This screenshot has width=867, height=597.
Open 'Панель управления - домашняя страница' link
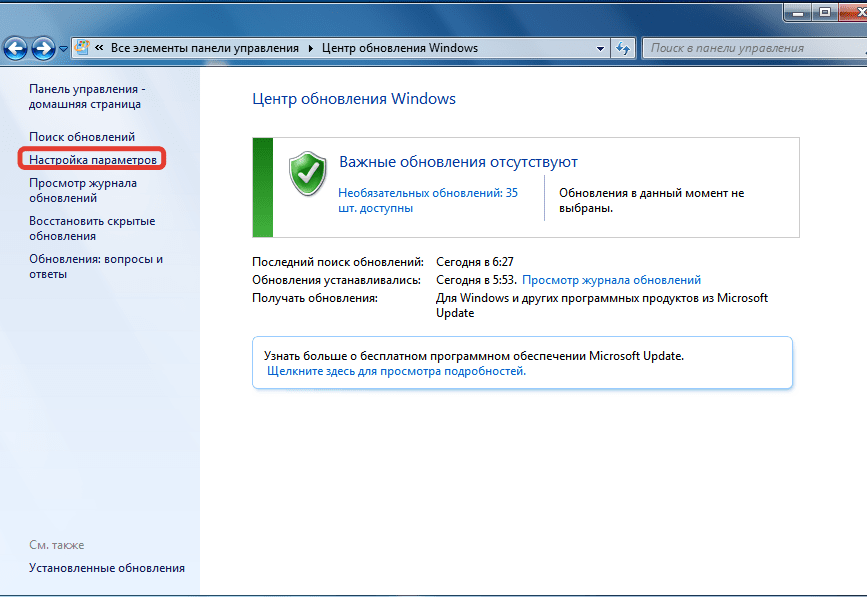pyautogui.click(x=87, y=96)
